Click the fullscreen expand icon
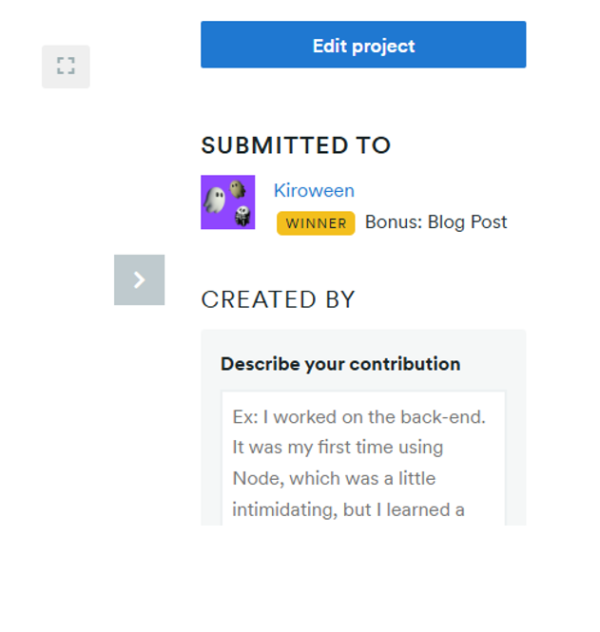Viewport: 600px width, 632px height. pos(66,67)
